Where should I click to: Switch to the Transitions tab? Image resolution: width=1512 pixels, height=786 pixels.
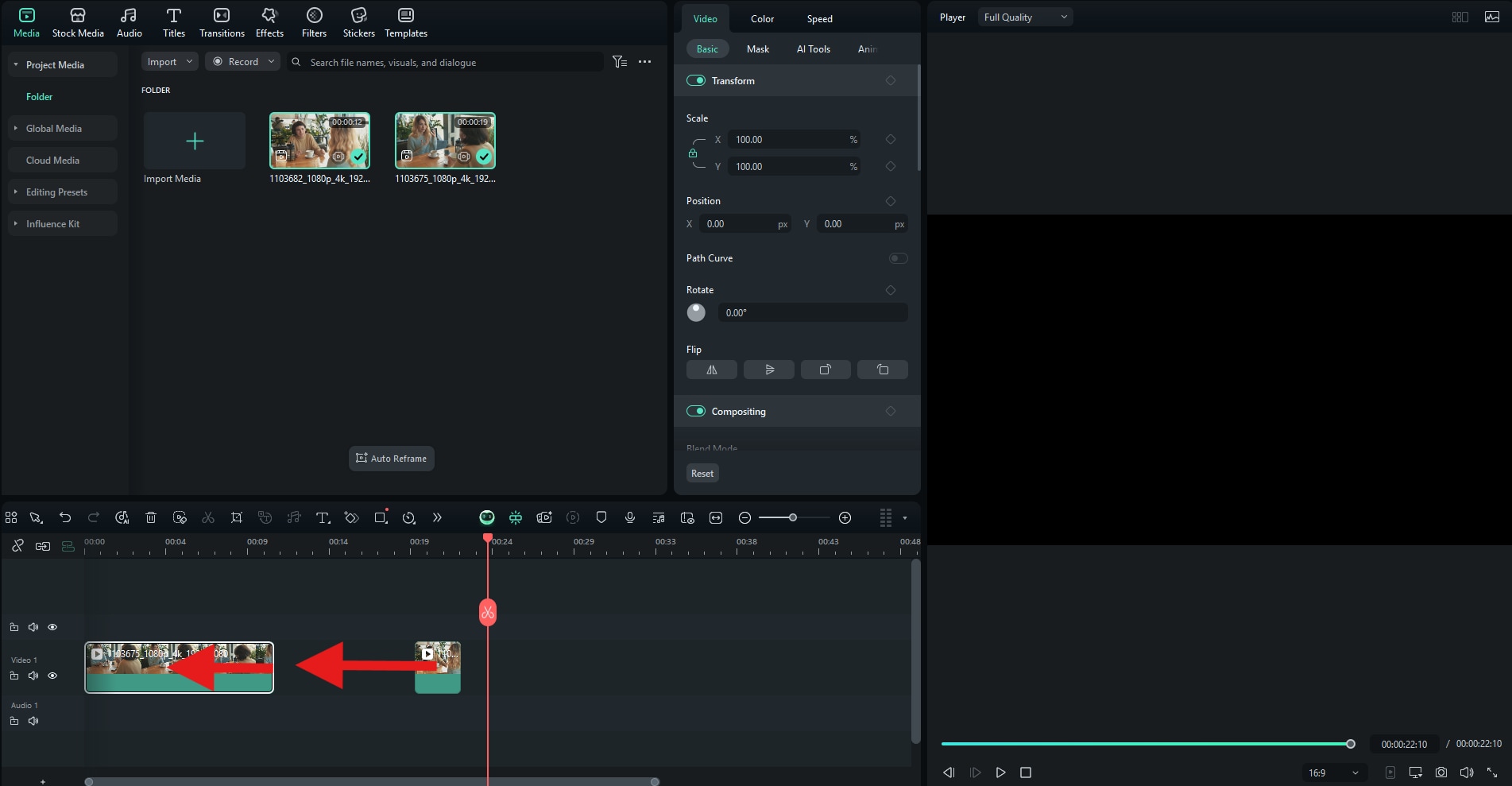click(222, 22)
